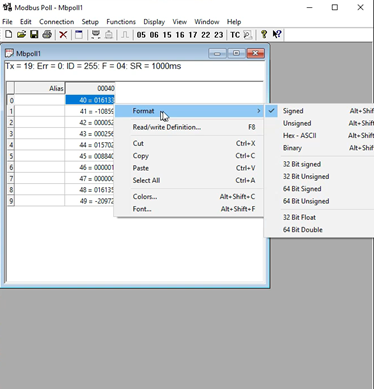Expand the Format submenu arrow

(x=259, y=111)
